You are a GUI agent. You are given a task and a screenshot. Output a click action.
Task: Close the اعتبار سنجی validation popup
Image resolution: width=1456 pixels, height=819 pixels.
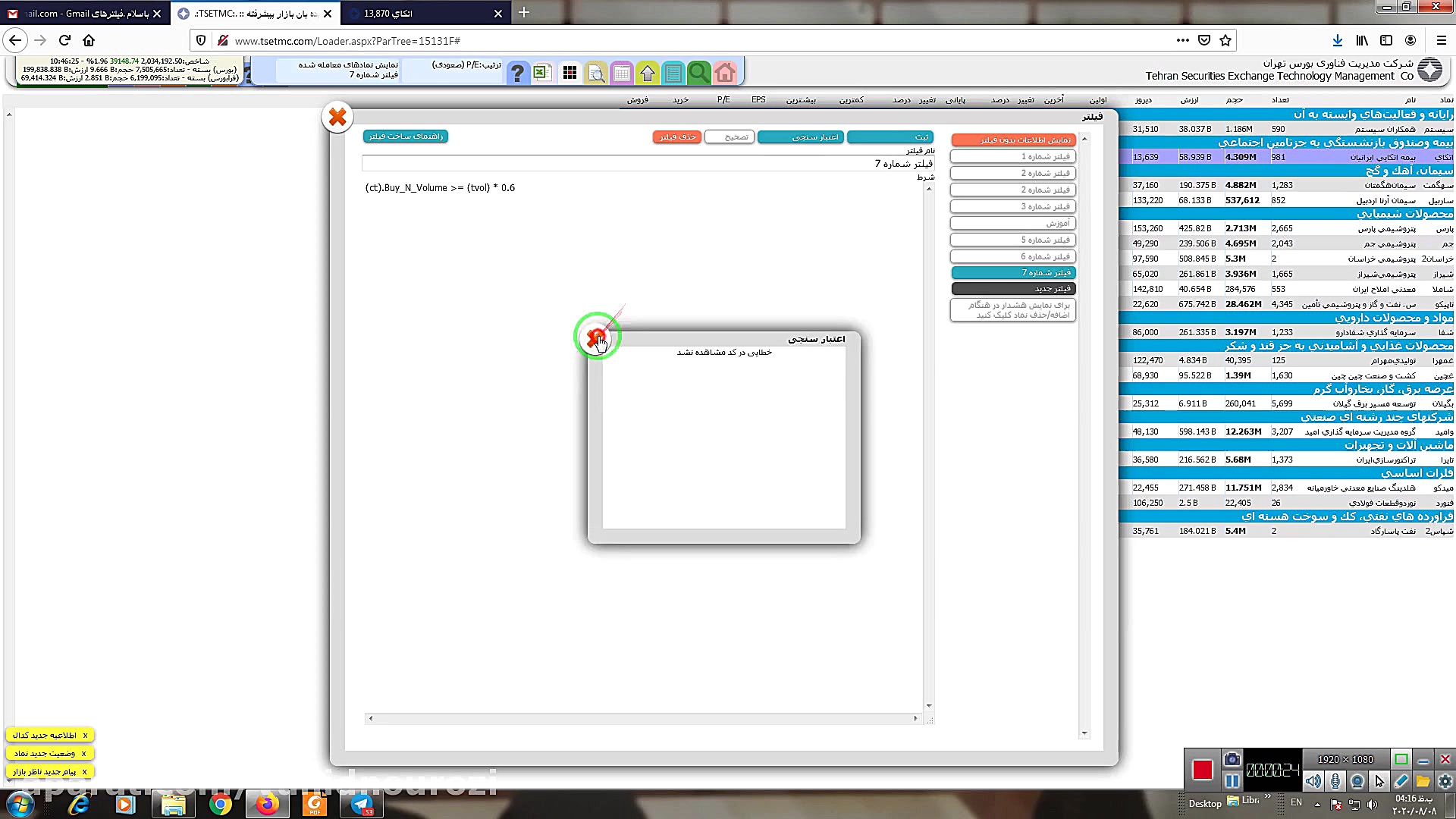coord(597,337)
